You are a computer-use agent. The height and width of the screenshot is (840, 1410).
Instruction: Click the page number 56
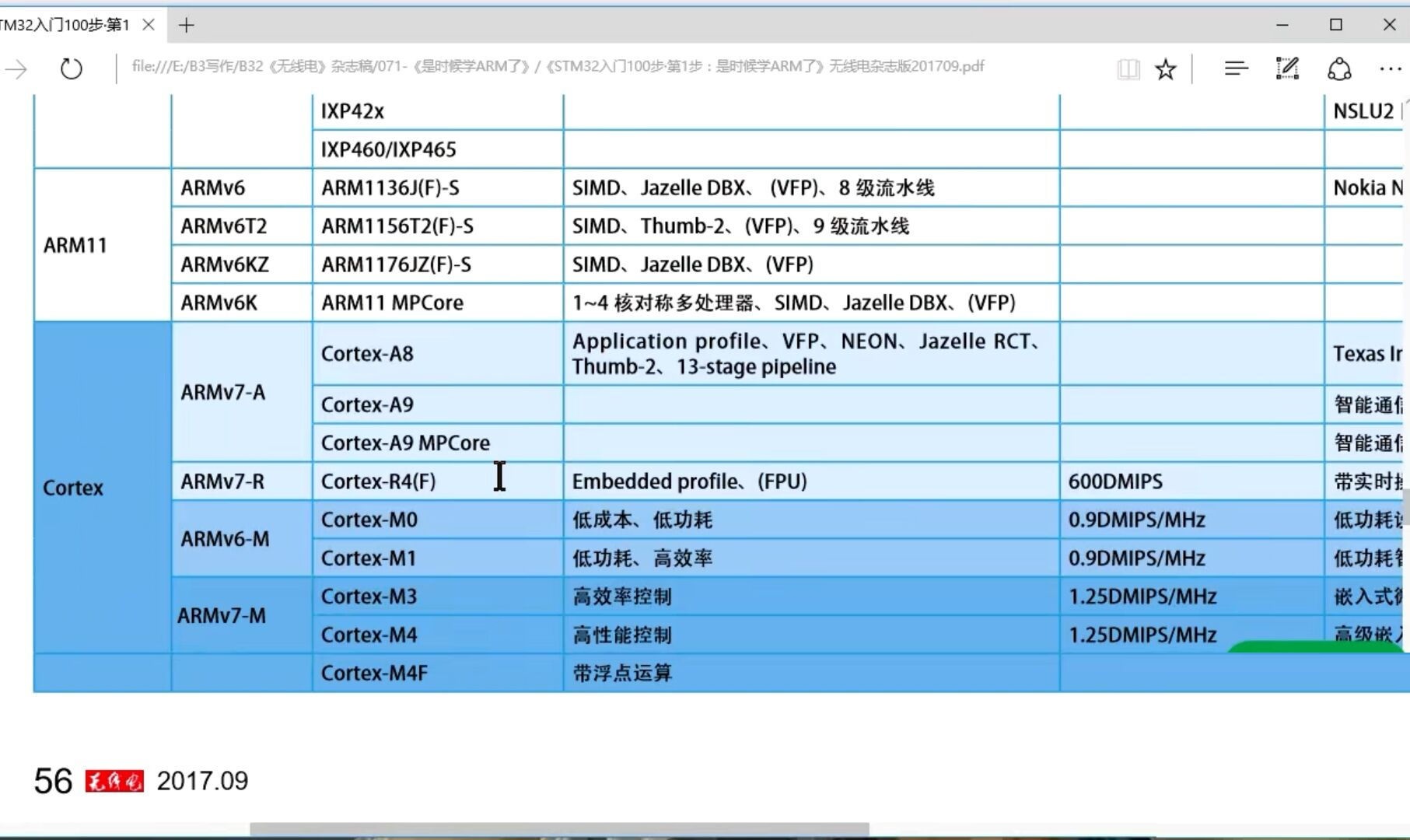[x=53, y=781]
